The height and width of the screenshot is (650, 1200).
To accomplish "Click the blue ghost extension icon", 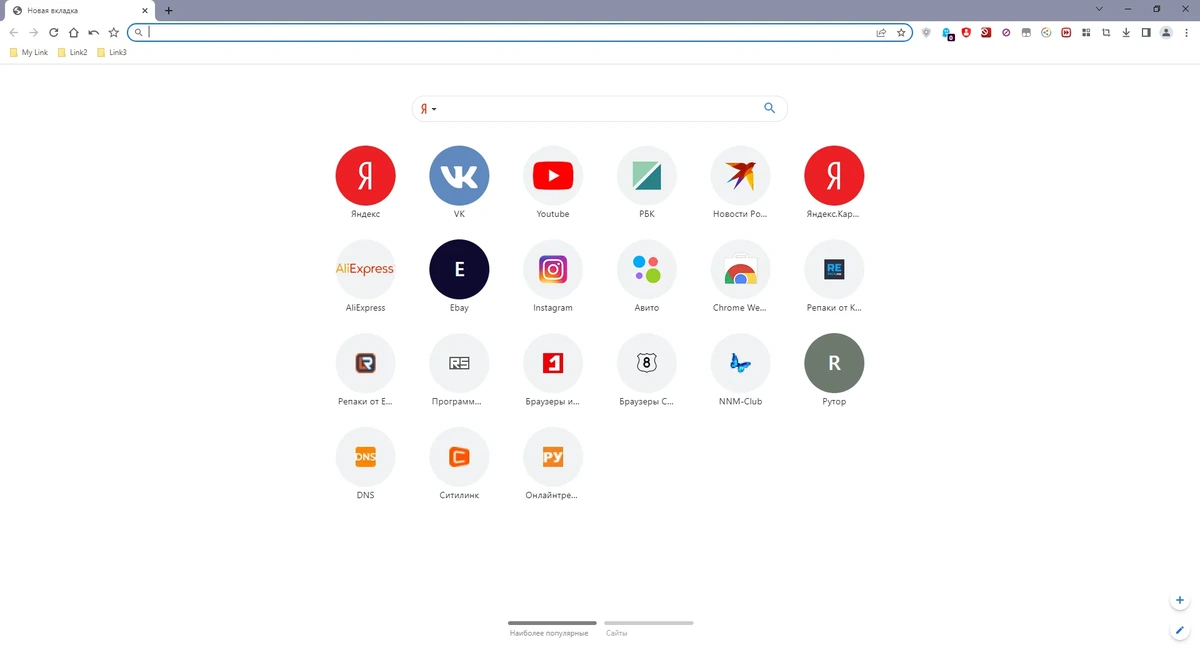I will [947, 33].
